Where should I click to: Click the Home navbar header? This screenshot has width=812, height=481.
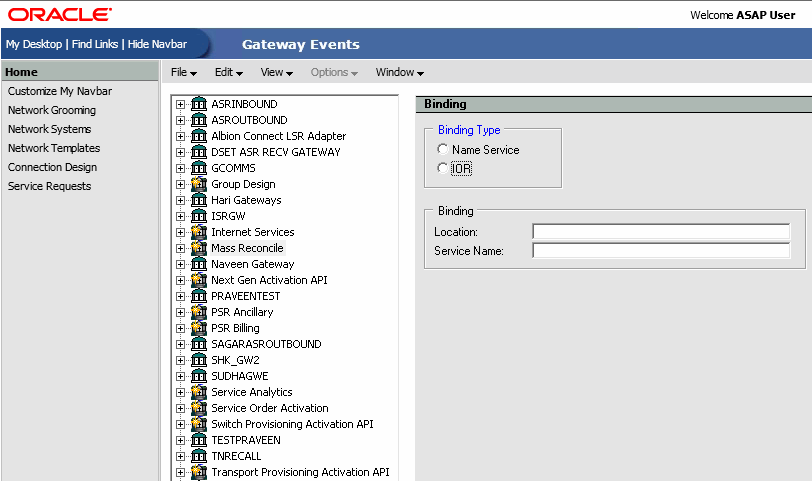pos(80,71)
